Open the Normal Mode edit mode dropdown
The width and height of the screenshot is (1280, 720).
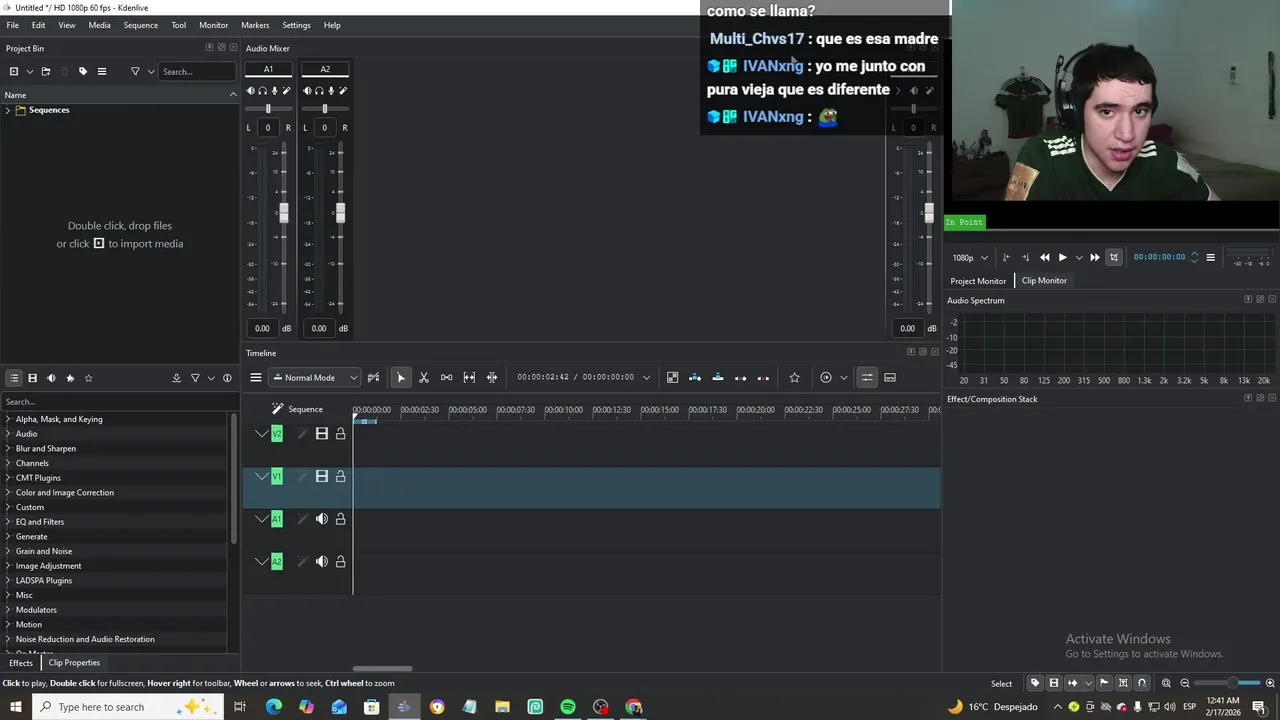(315, 378)
